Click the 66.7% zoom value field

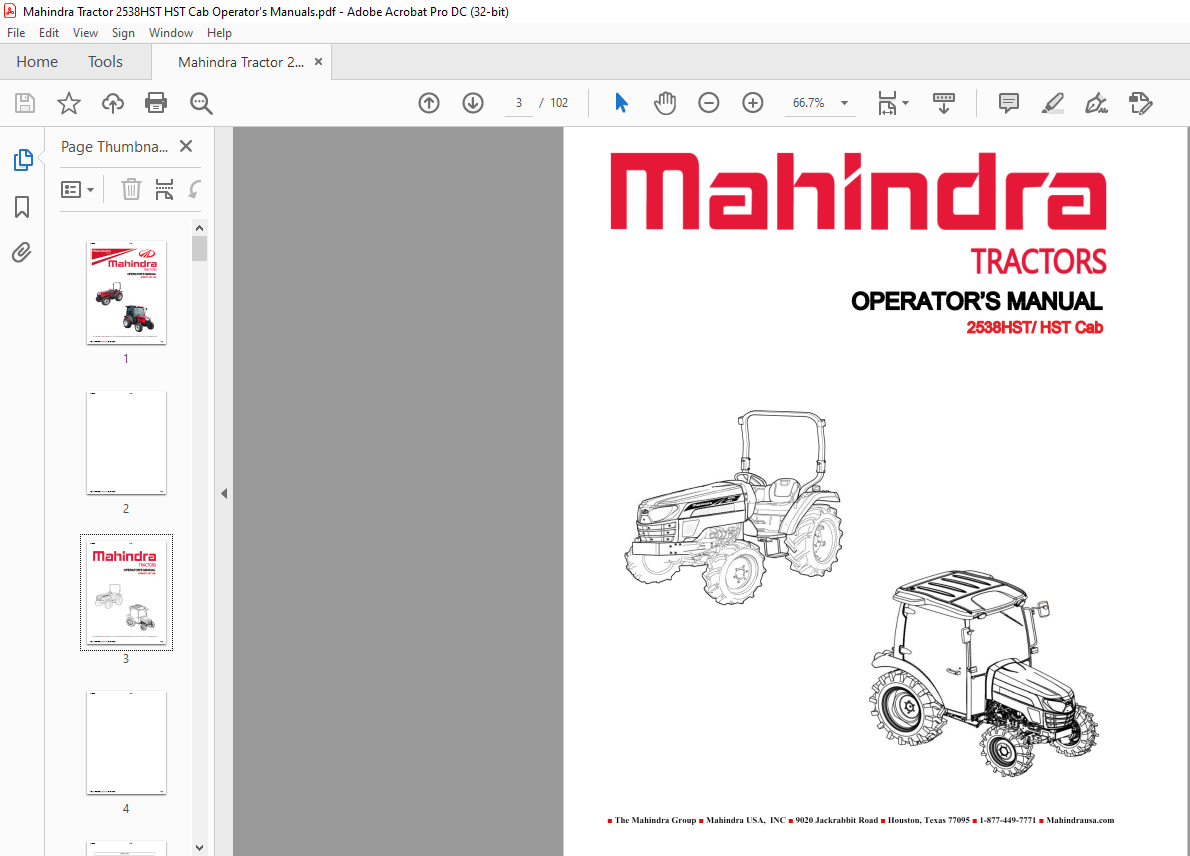808,102
